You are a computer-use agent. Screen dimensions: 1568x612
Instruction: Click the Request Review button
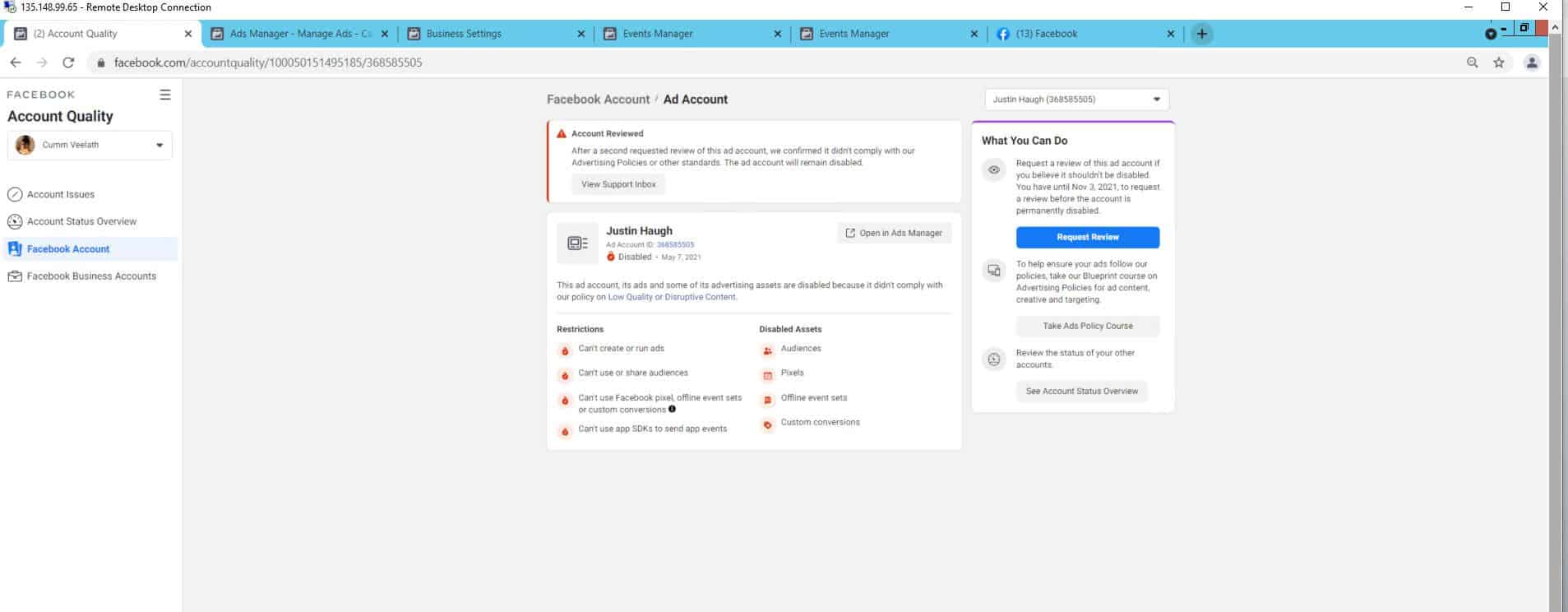coord(1087,237)
